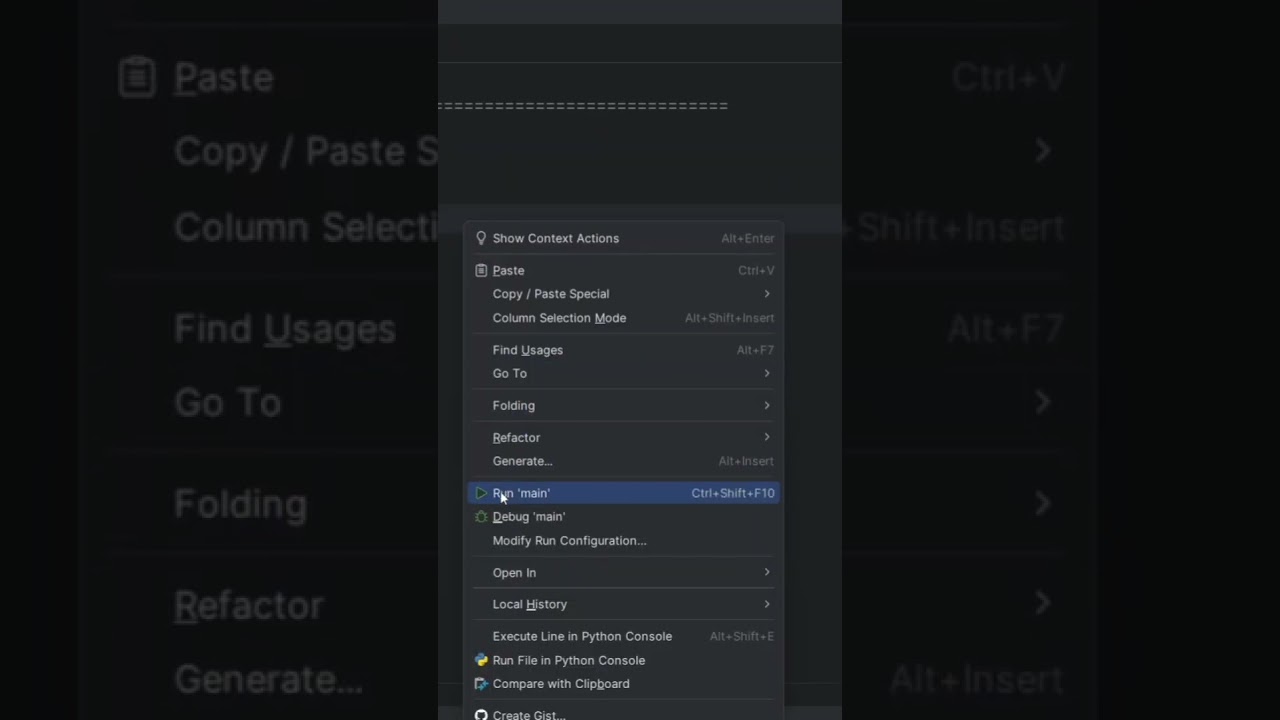Select the Generate... menu entry
This screenshot has width=1280, height=720.
point(522,461)
